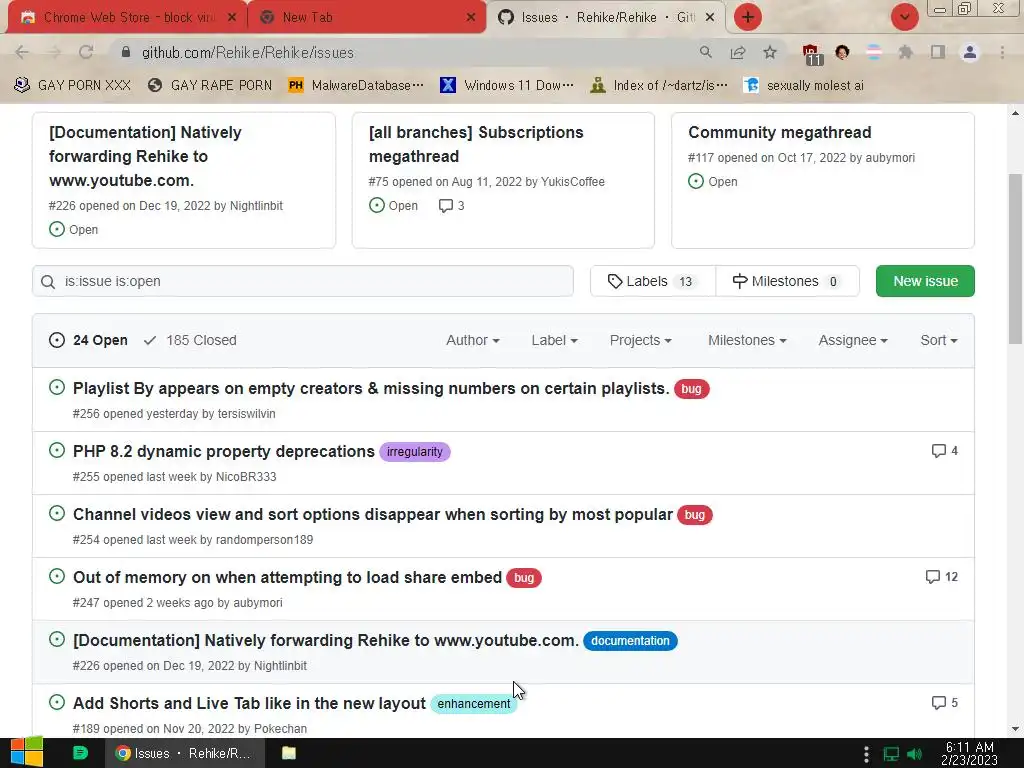The image size is (1024, 768).
Task: Open pinned Community megathread issue
Action: [780, 133]
